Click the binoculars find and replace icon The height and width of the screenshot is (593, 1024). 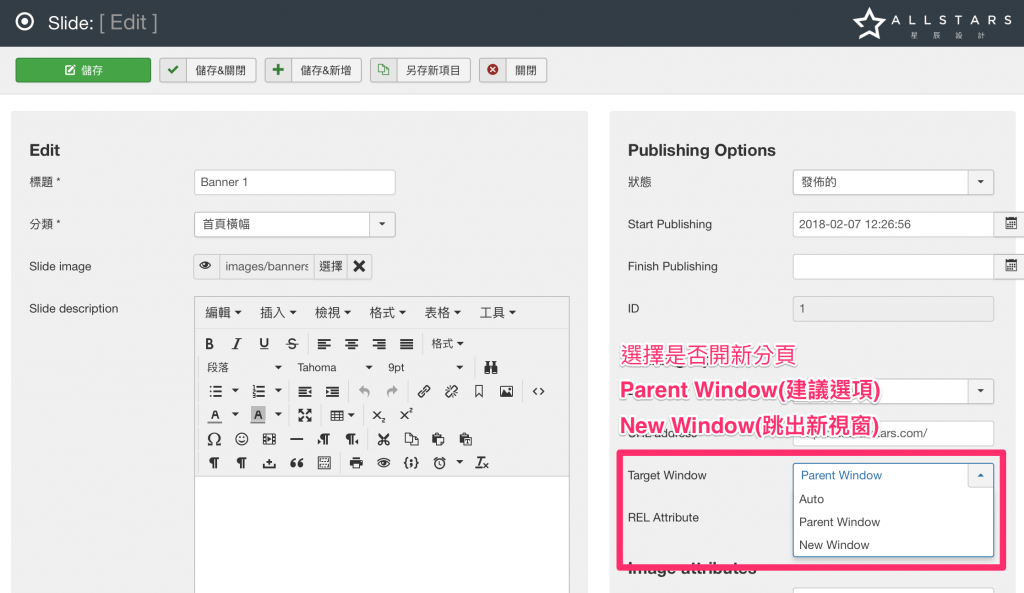coord(491,367)
